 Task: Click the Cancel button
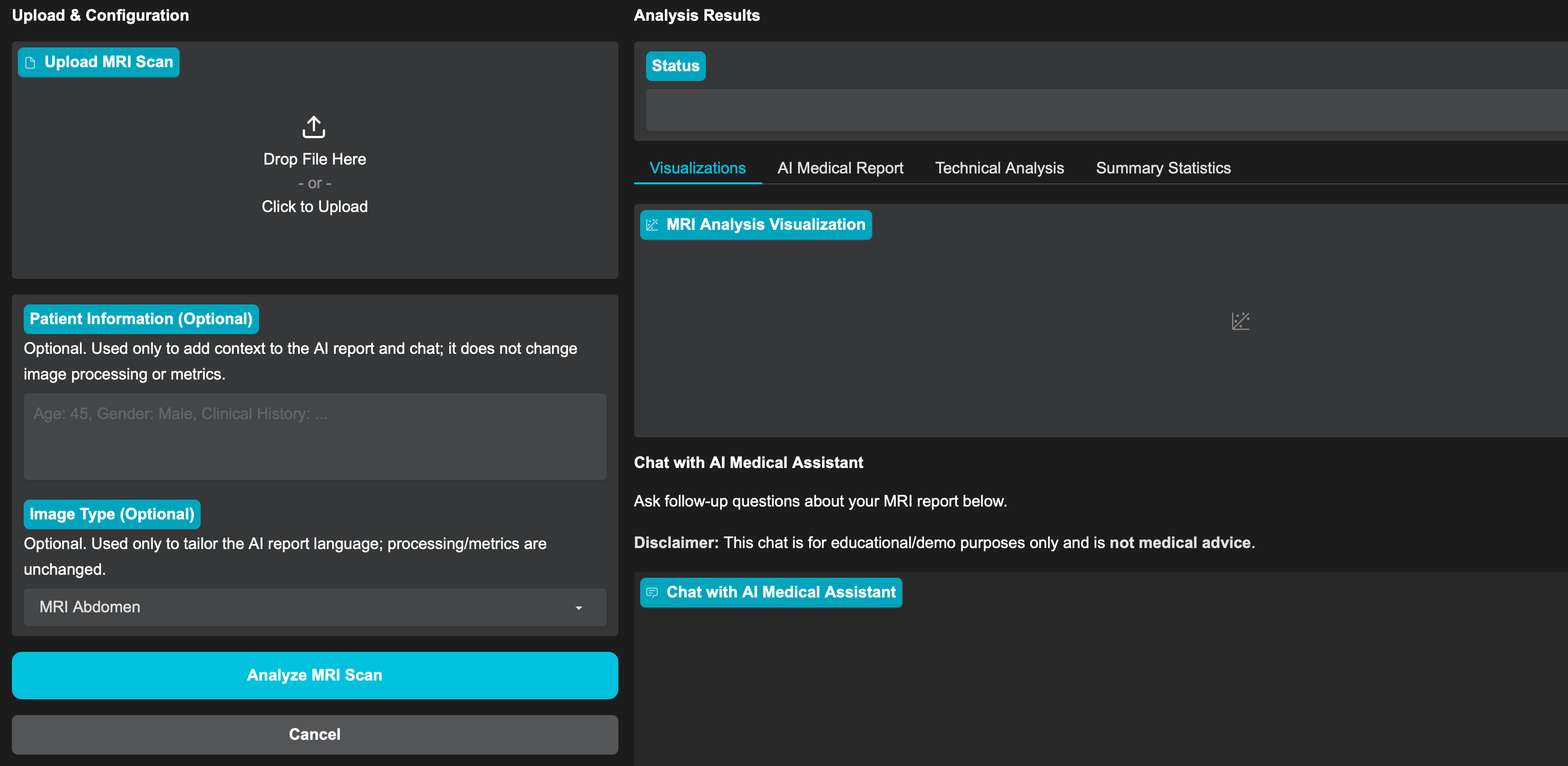[x=315, y=734]
